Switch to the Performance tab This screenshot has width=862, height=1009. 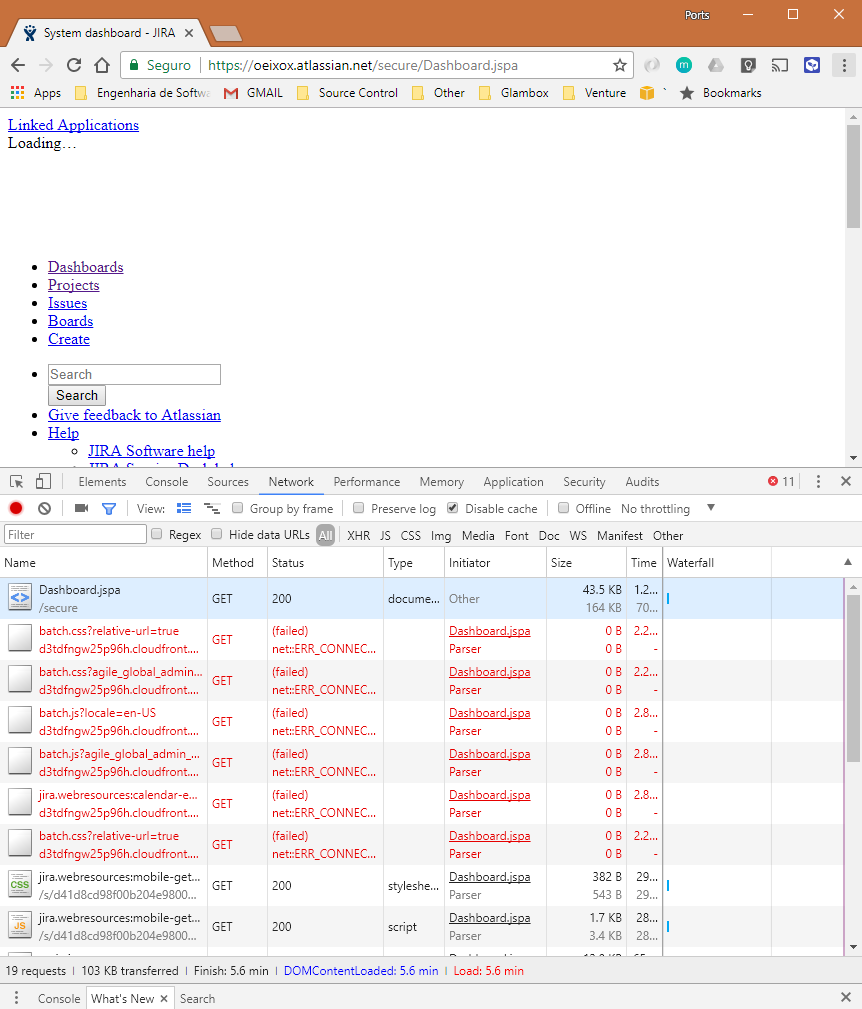(x=367, y=481)
